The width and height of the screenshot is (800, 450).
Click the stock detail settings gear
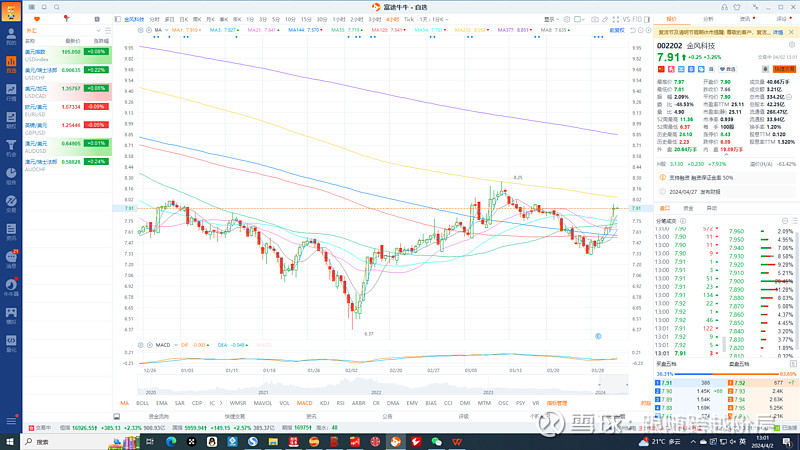[x=792, y=45]
